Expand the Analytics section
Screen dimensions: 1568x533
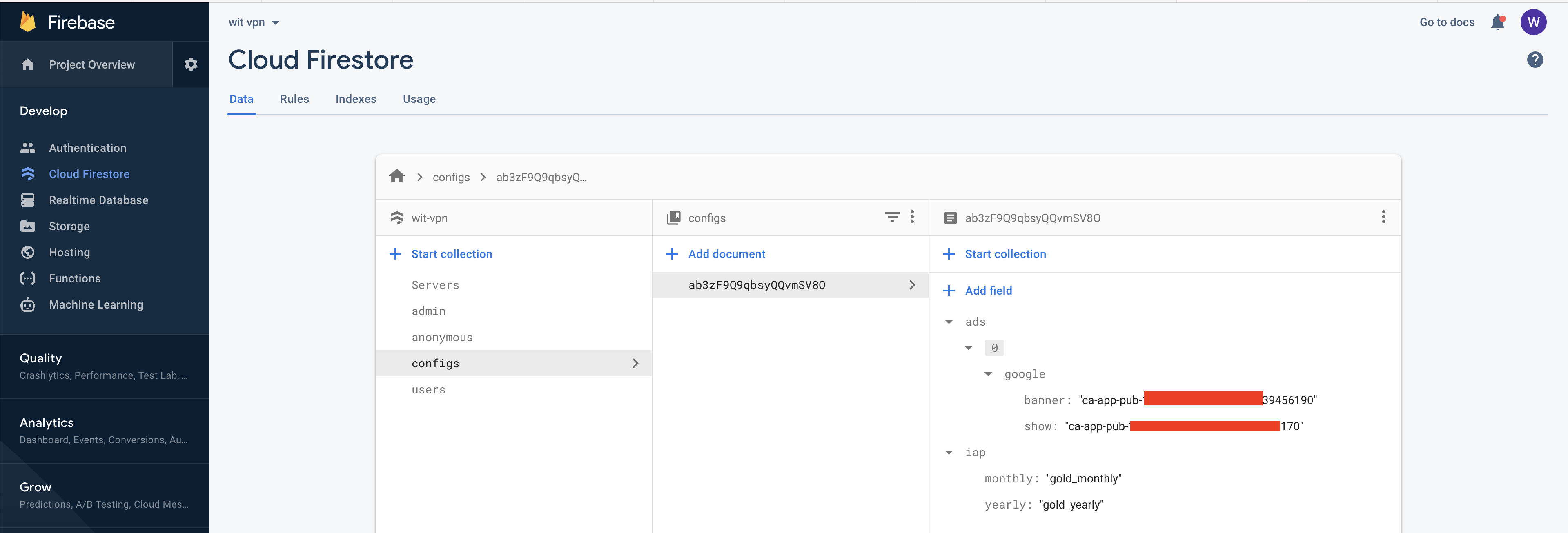tap(104, 431)
